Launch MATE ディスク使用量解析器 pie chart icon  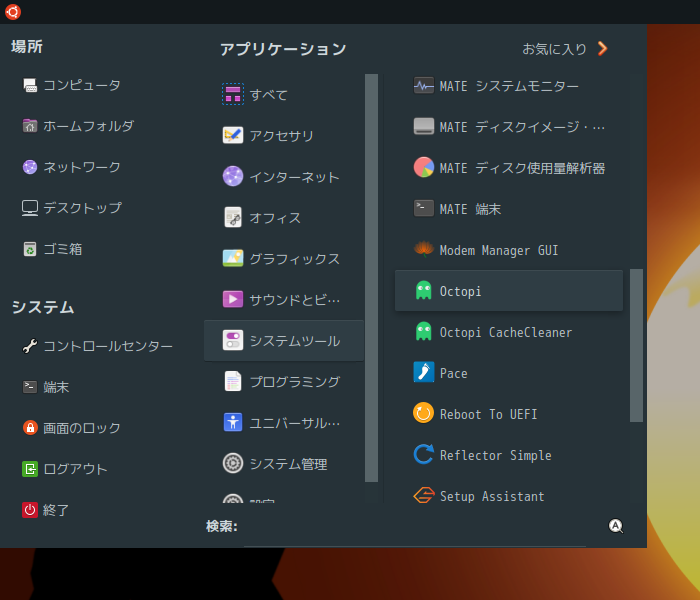coord(424,168)
